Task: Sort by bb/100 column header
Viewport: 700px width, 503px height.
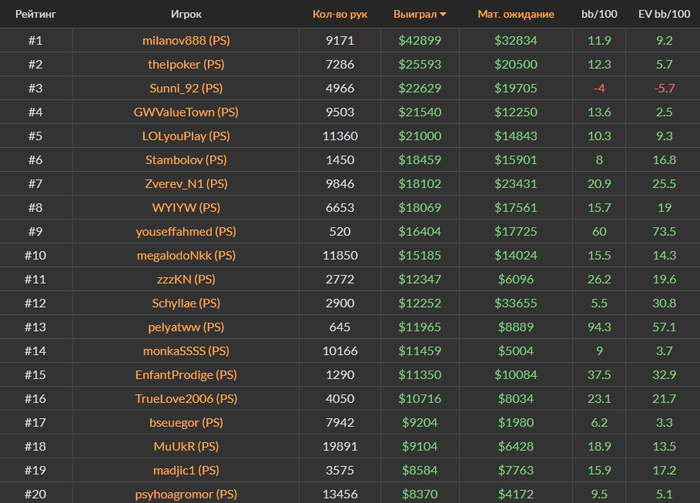Action: pos(598,16)
